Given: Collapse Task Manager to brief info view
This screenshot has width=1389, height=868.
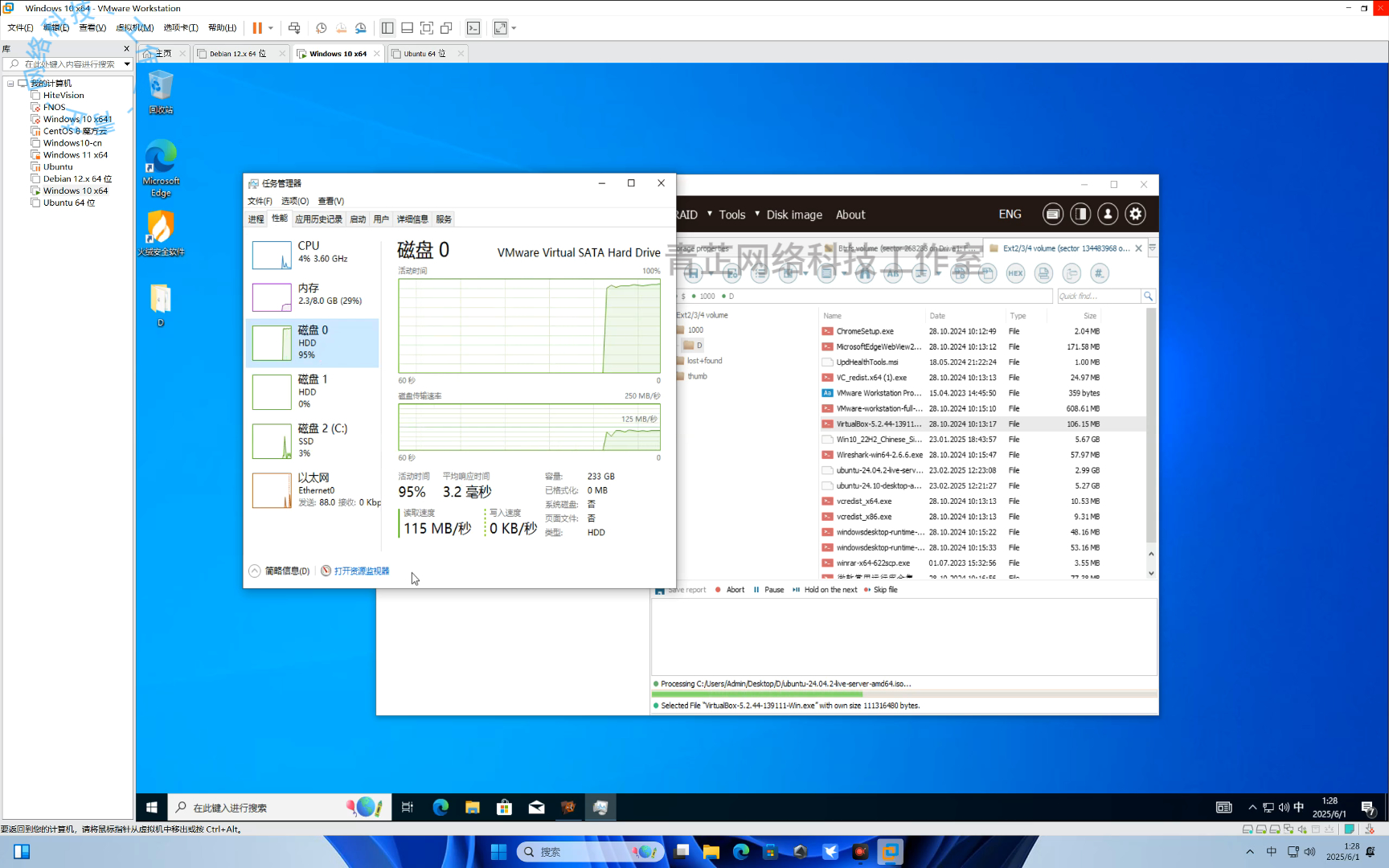Looking at the screenshot, I should pyautogui.click(x=279, y=571).
